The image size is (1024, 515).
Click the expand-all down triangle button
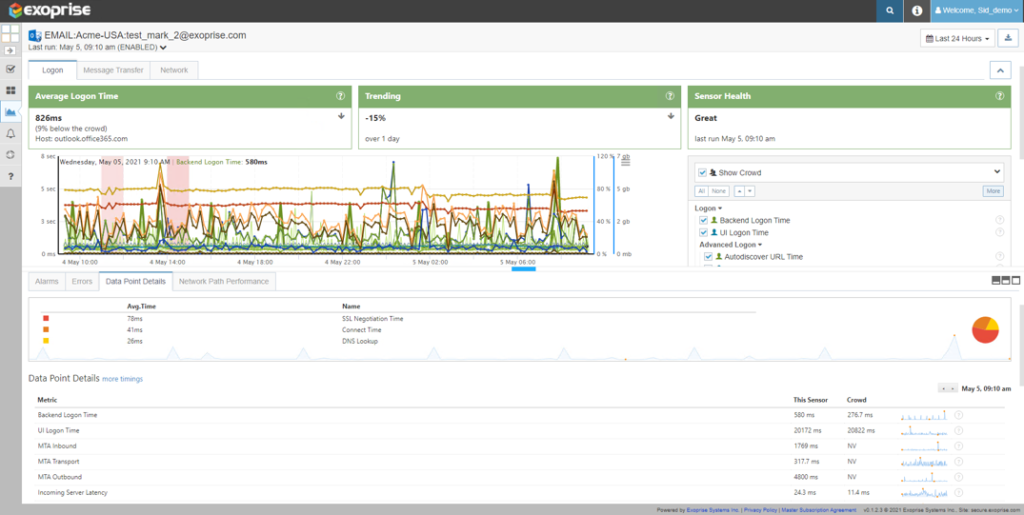pyautogui.click(x=750, y=191)
